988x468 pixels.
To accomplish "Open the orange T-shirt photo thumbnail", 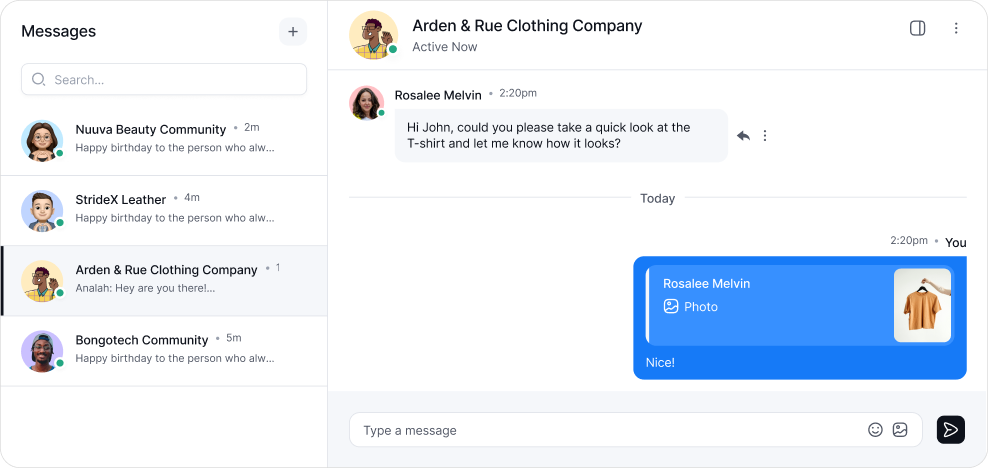I will 922,305.
